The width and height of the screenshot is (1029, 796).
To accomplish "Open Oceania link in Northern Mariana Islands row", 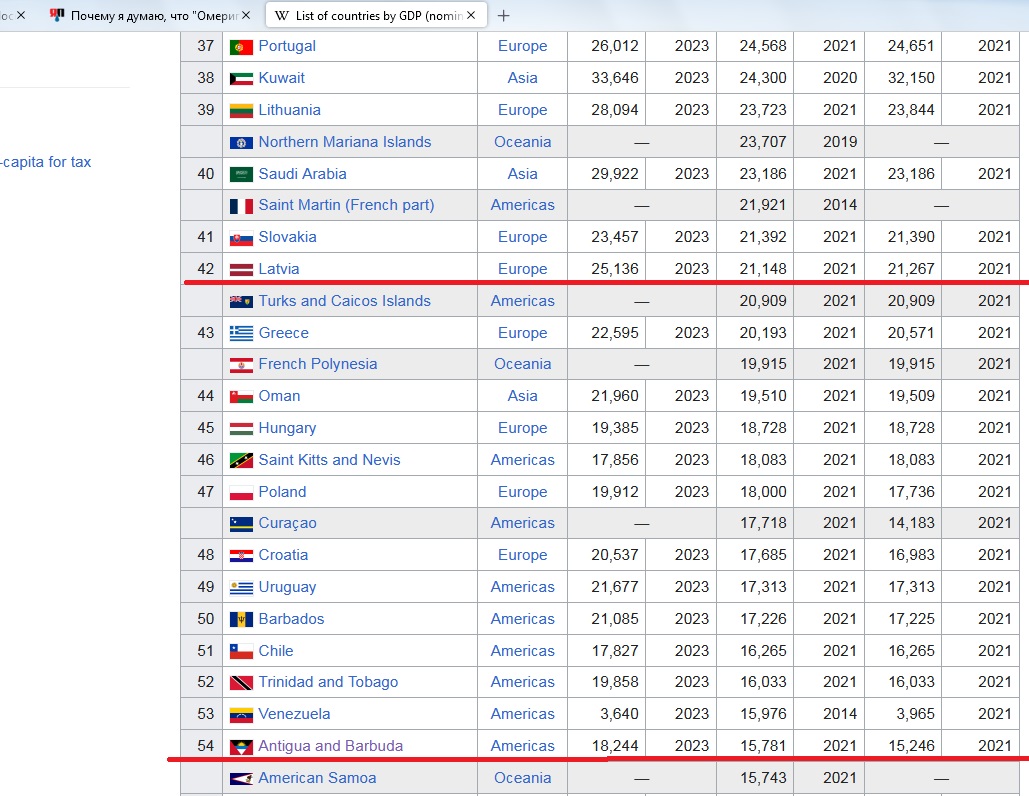I will pyautogui.click(x=522, y=142).
